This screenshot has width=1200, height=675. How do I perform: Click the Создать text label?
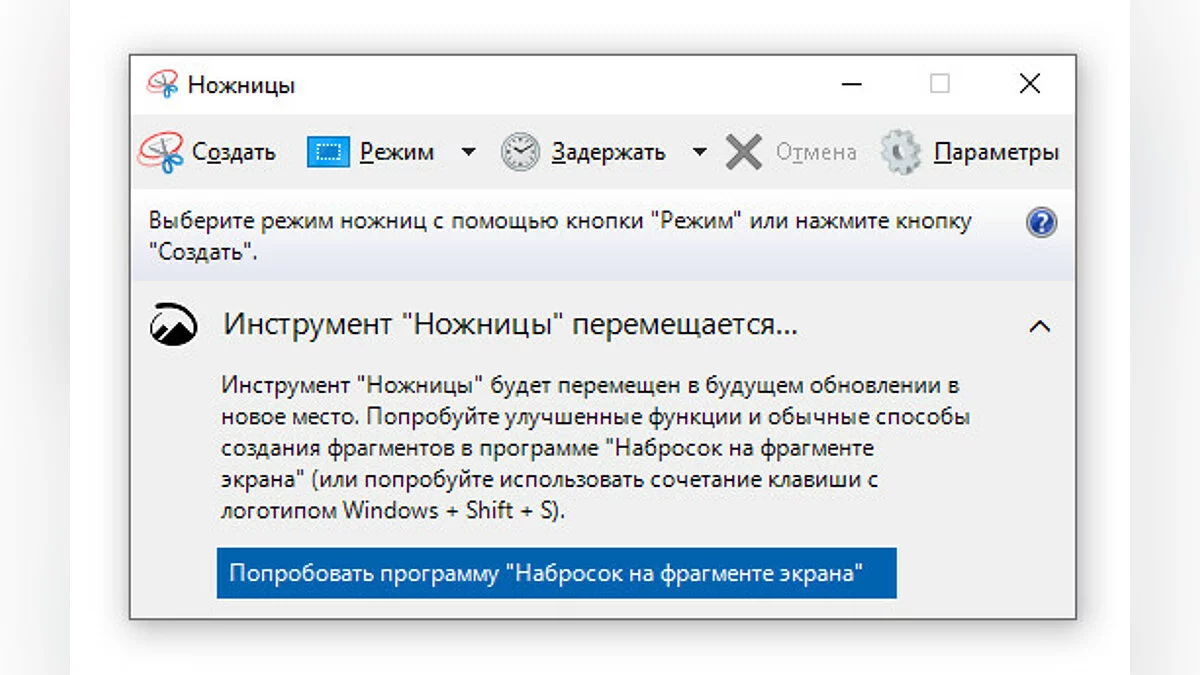(233, 152)
